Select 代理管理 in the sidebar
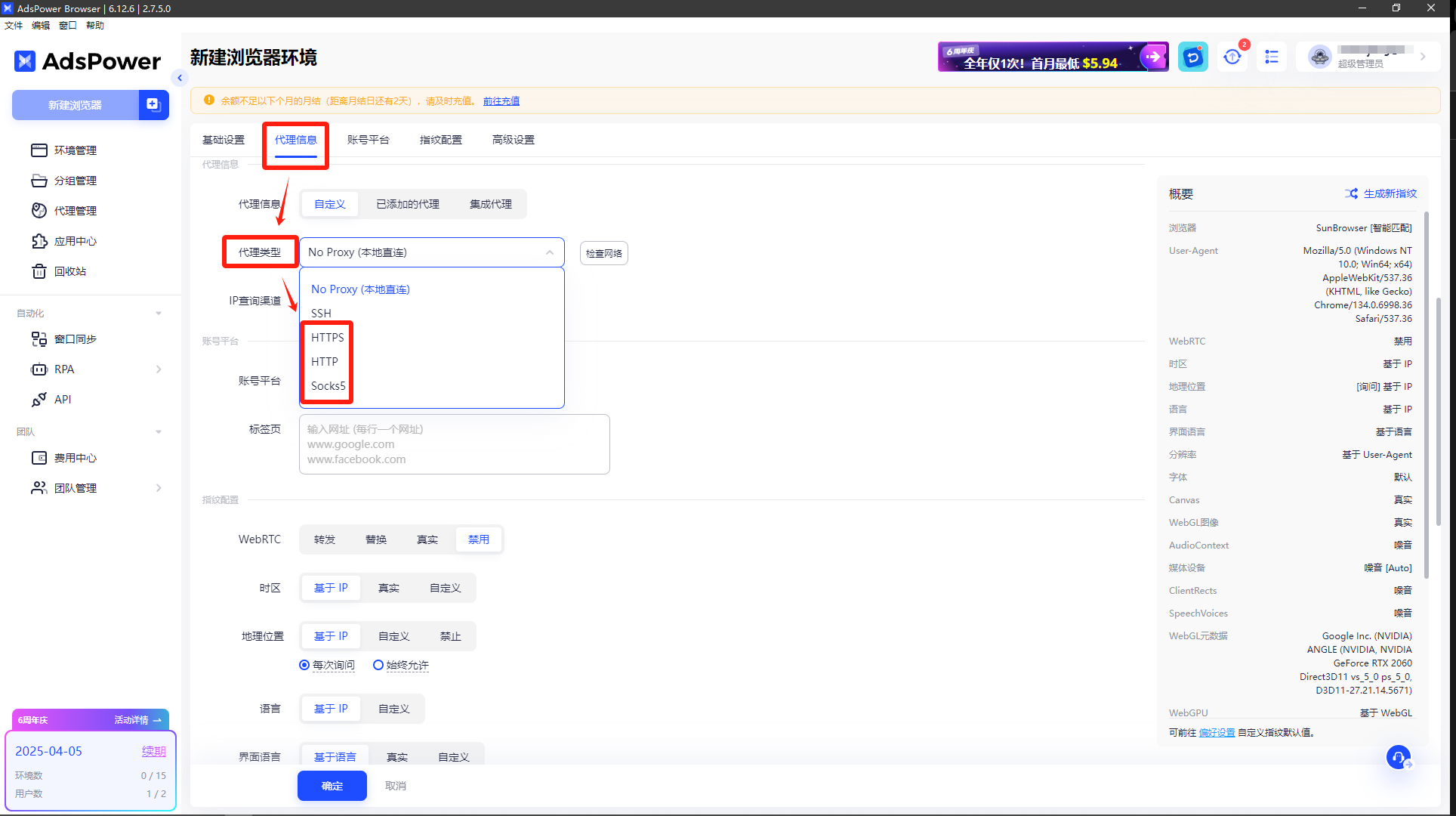Viewport: 1456px width, 816px height. click(x=76, y=210)
